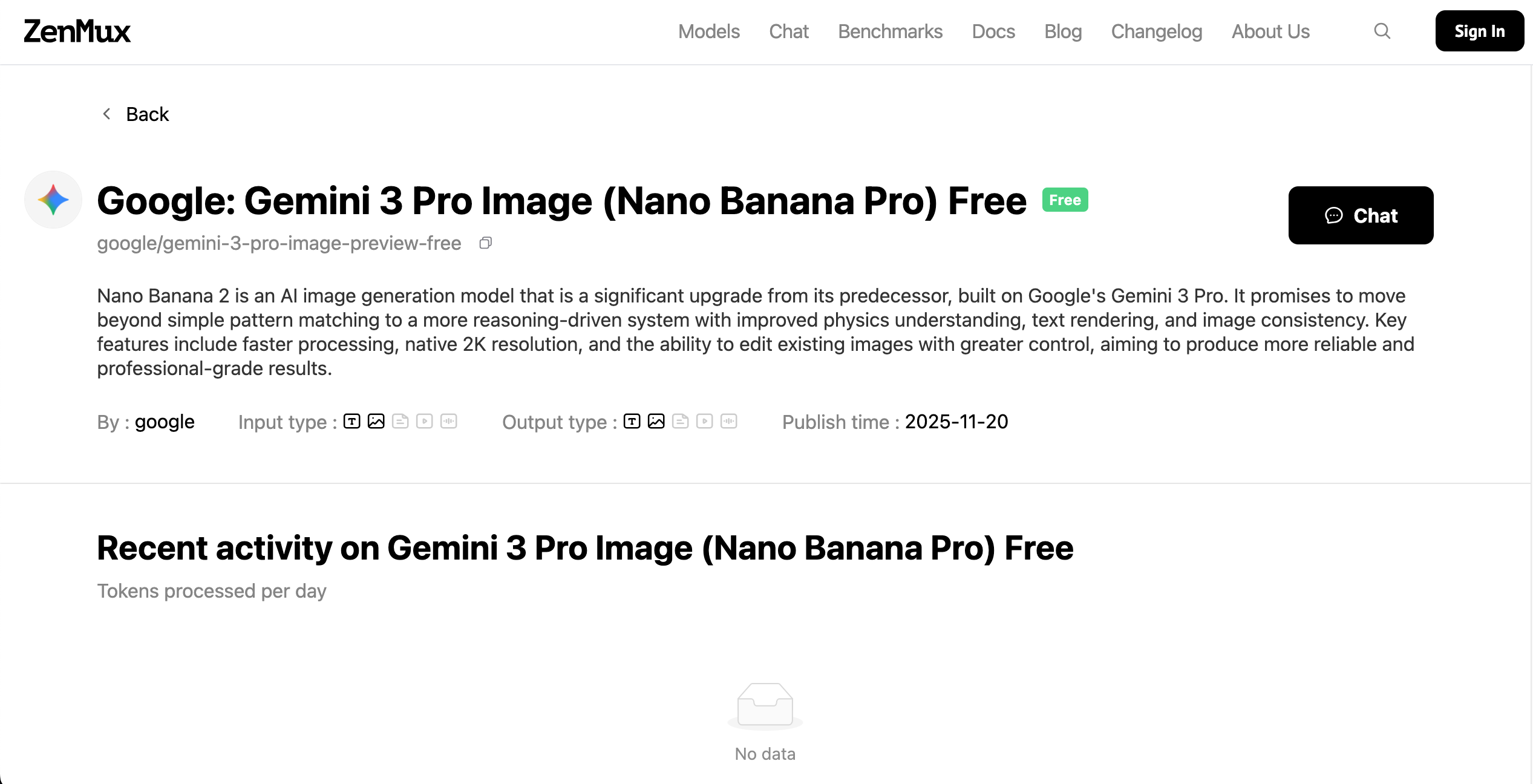The image size is (1533, 784).
Task: Click the ZenMux logo
Action: 77,31
